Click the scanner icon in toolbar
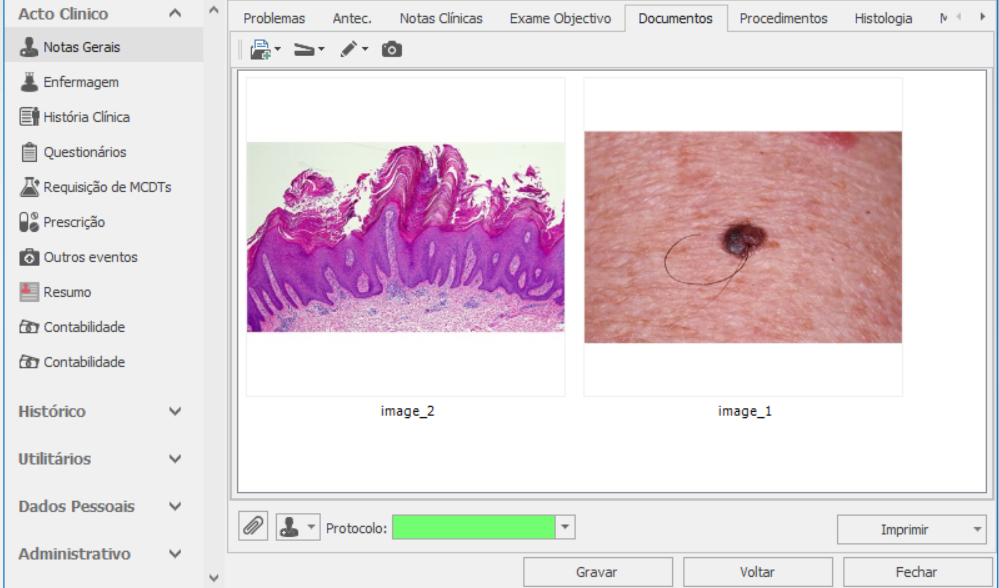This screenshot has height=588, width=999. 305,49
